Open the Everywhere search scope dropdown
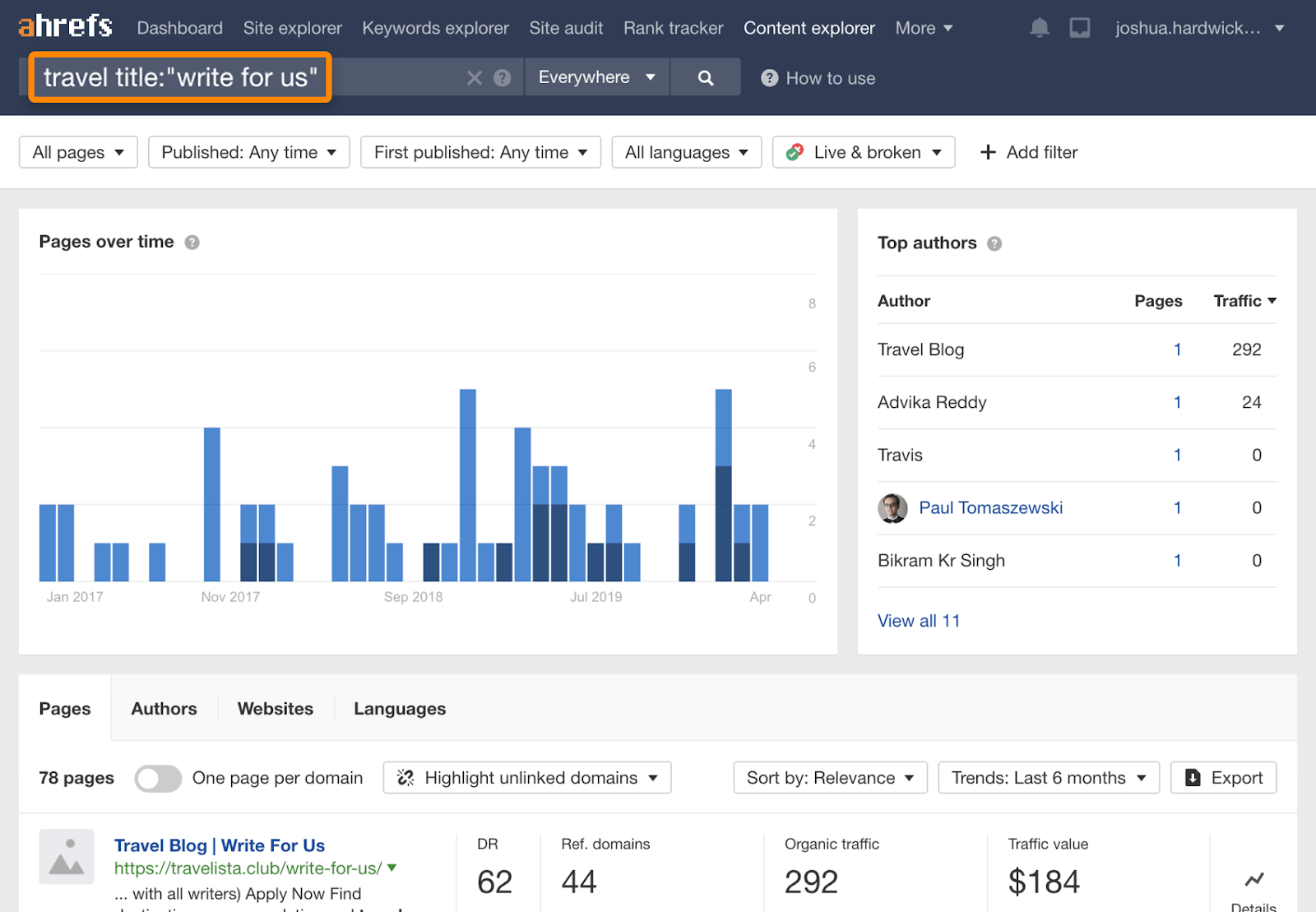This screenshot has width=1316, height=912. [596, 77]
